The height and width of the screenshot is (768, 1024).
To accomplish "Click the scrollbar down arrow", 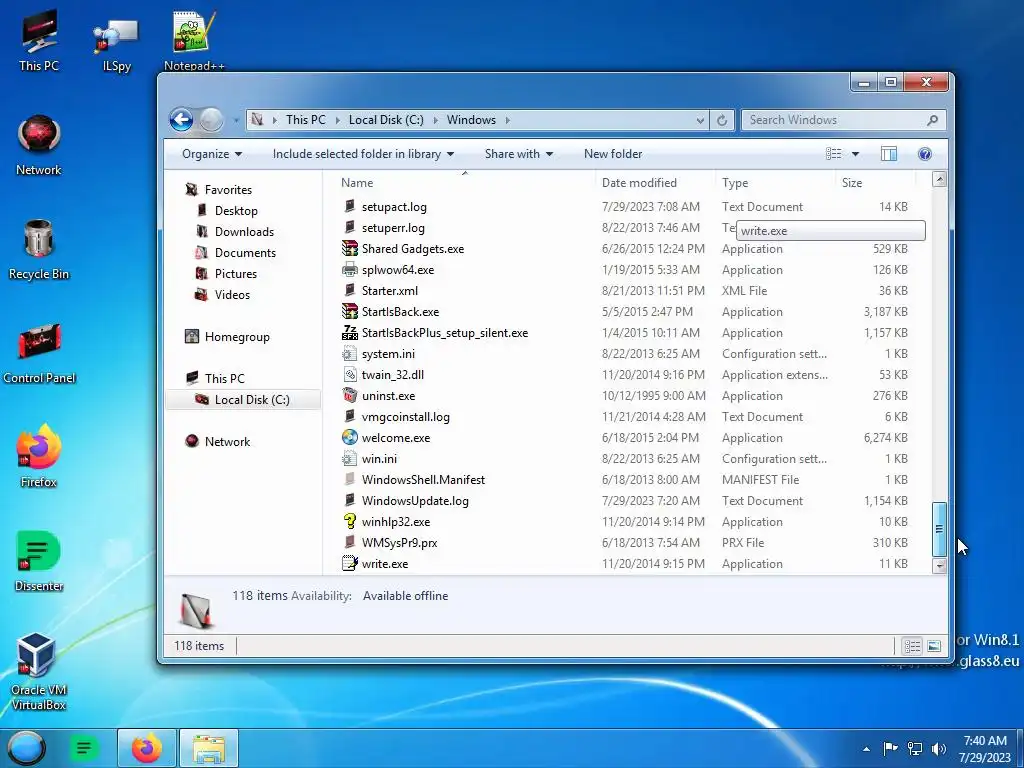I will click(x=939, y=566).
